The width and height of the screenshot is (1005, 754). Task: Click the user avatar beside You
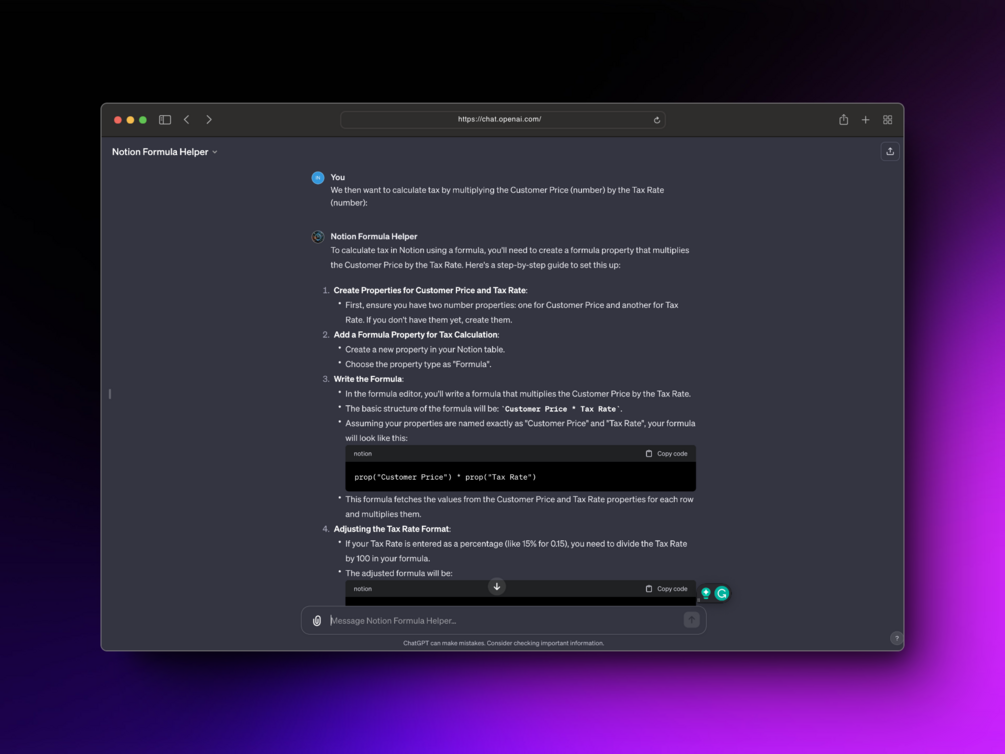point(317,178)
